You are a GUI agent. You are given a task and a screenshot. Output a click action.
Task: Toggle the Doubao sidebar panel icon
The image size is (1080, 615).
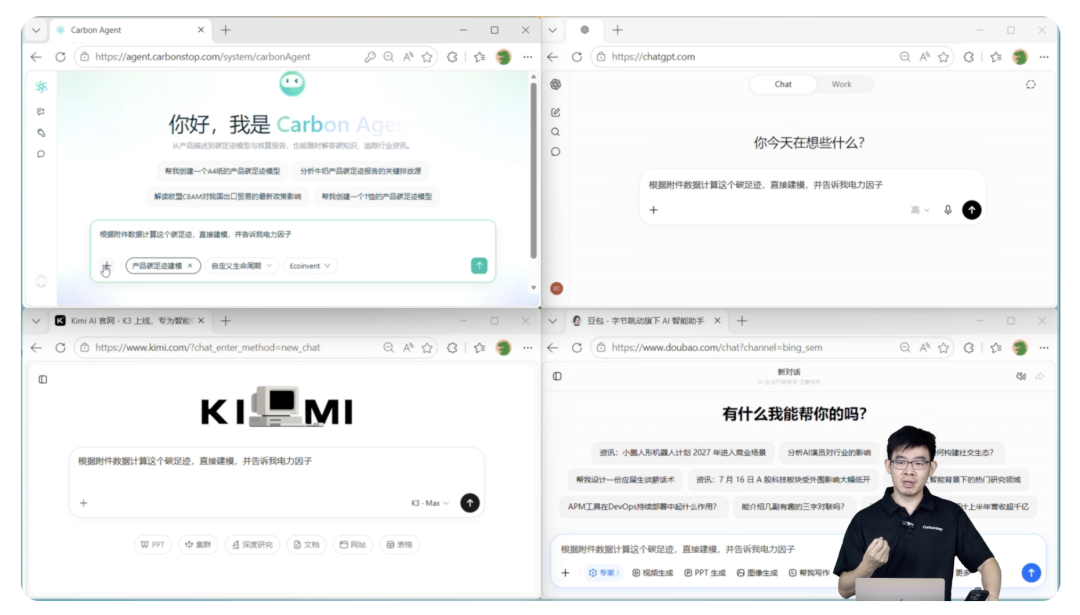(557, 376)
